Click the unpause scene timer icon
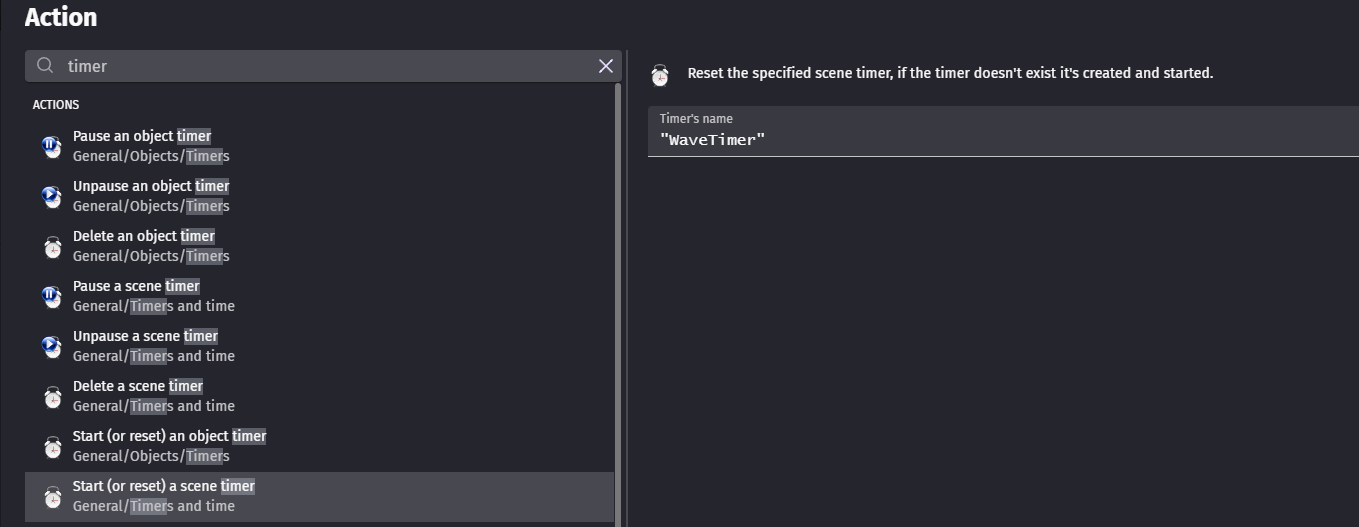The height and width of the screenshot is (527, 1359). click(52, 346)
